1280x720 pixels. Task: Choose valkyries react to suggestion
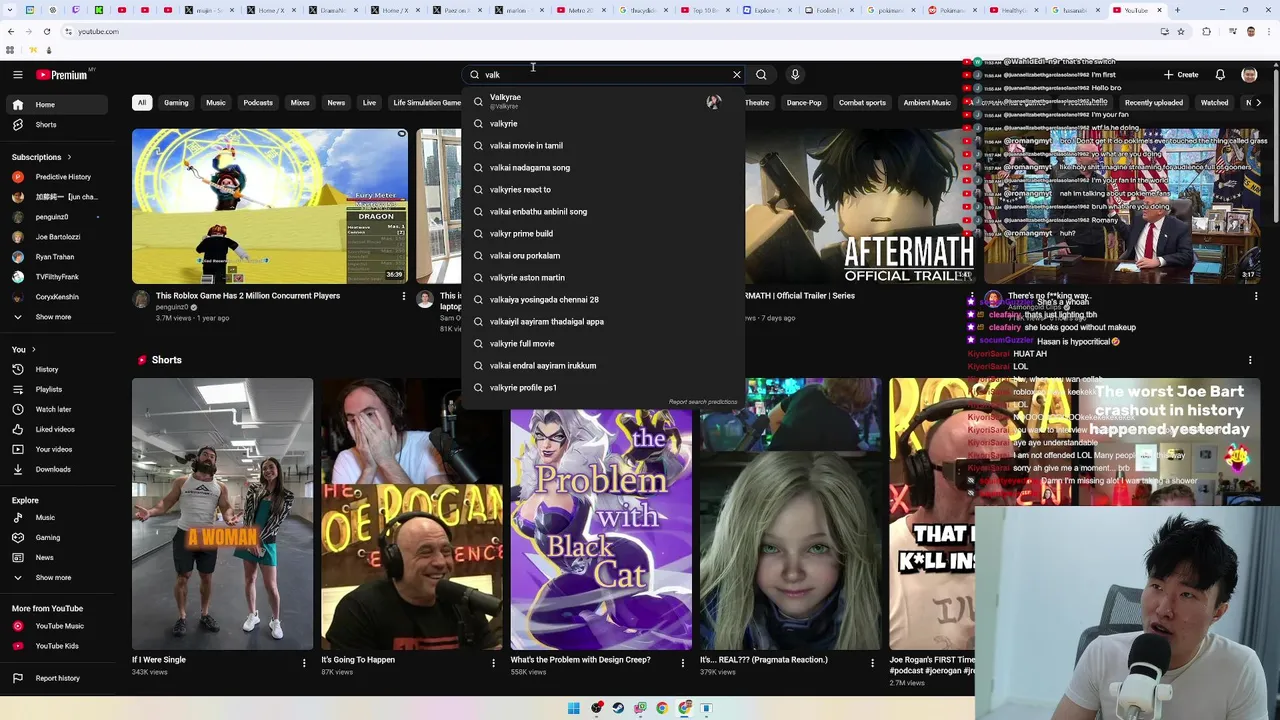tap(603, 190)
